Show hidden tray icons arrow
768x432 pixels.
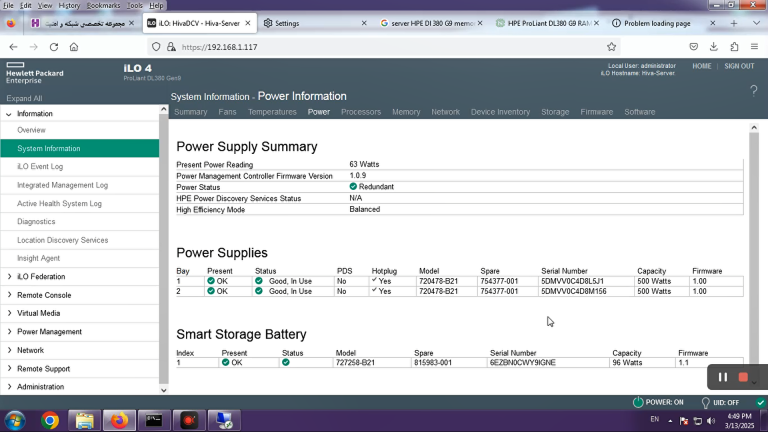click(670, 421)
